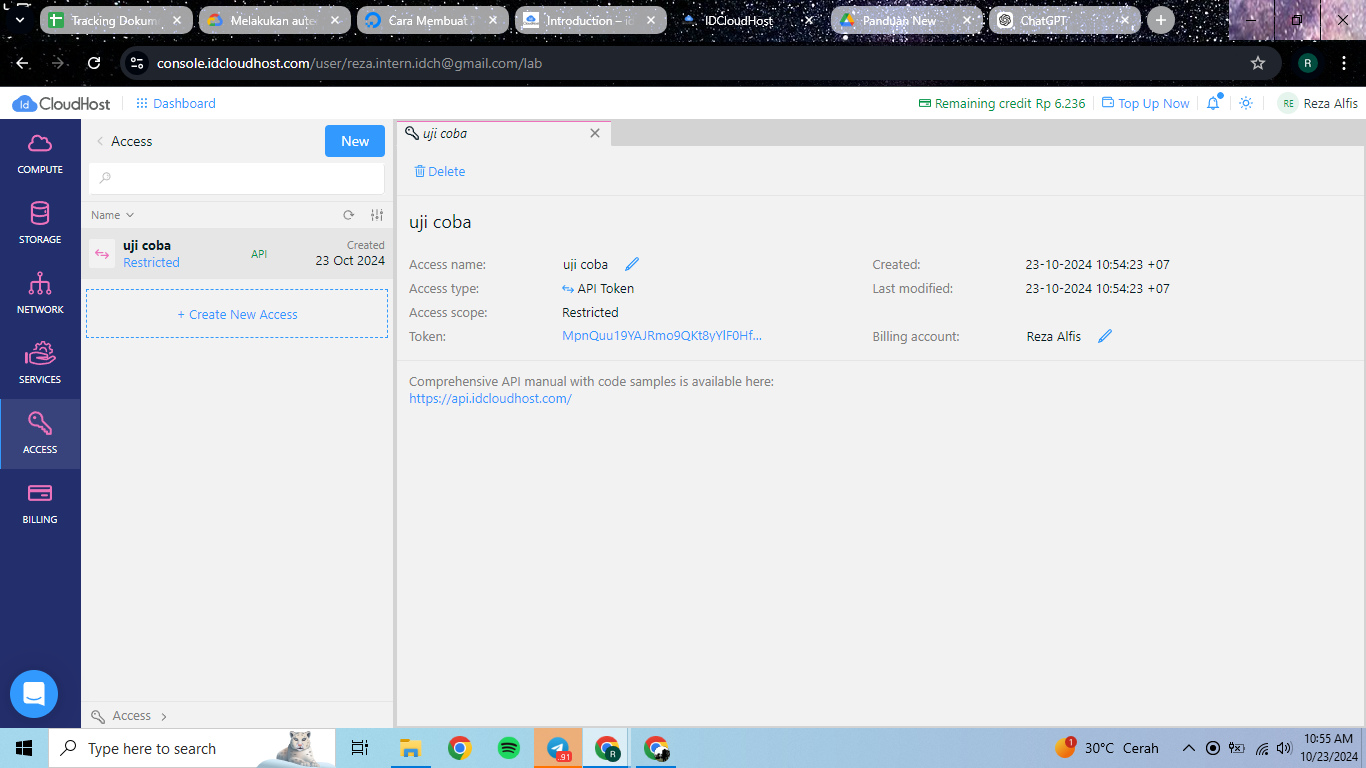Open the Compute section in sidebar
This screenshot has width=1366, height=768.
(40, 154)
